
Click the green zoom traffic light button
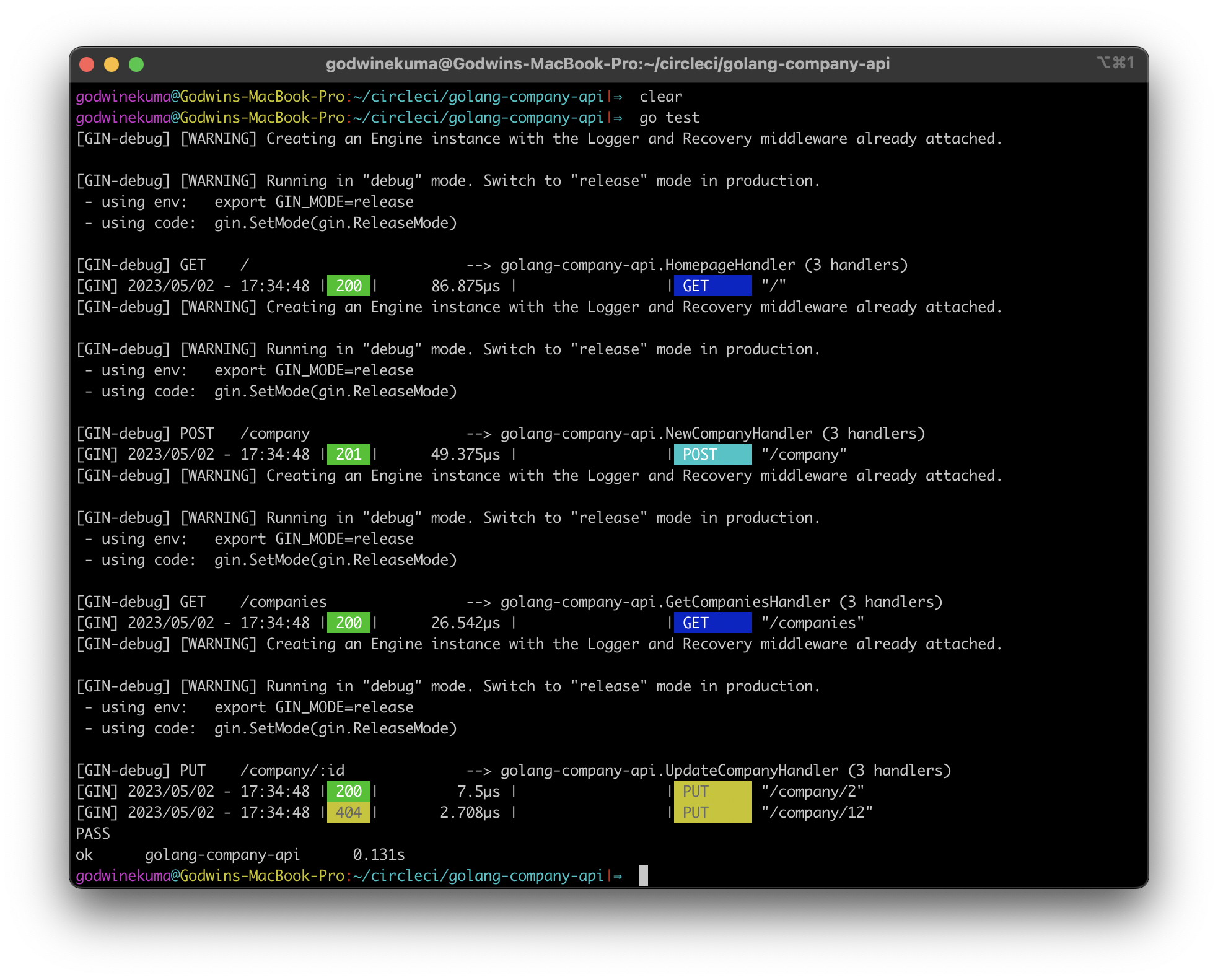click(x=137, y=63)
